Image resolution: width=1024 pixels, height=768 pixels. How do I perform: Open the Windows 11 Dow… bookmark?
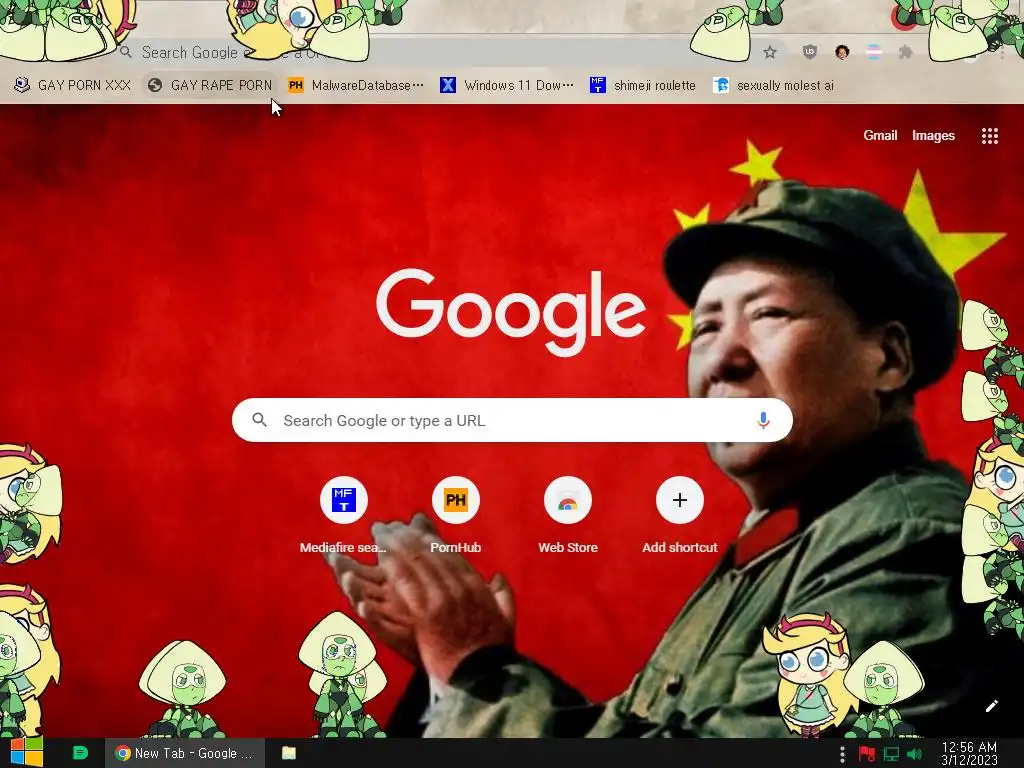tap(507, 85)
